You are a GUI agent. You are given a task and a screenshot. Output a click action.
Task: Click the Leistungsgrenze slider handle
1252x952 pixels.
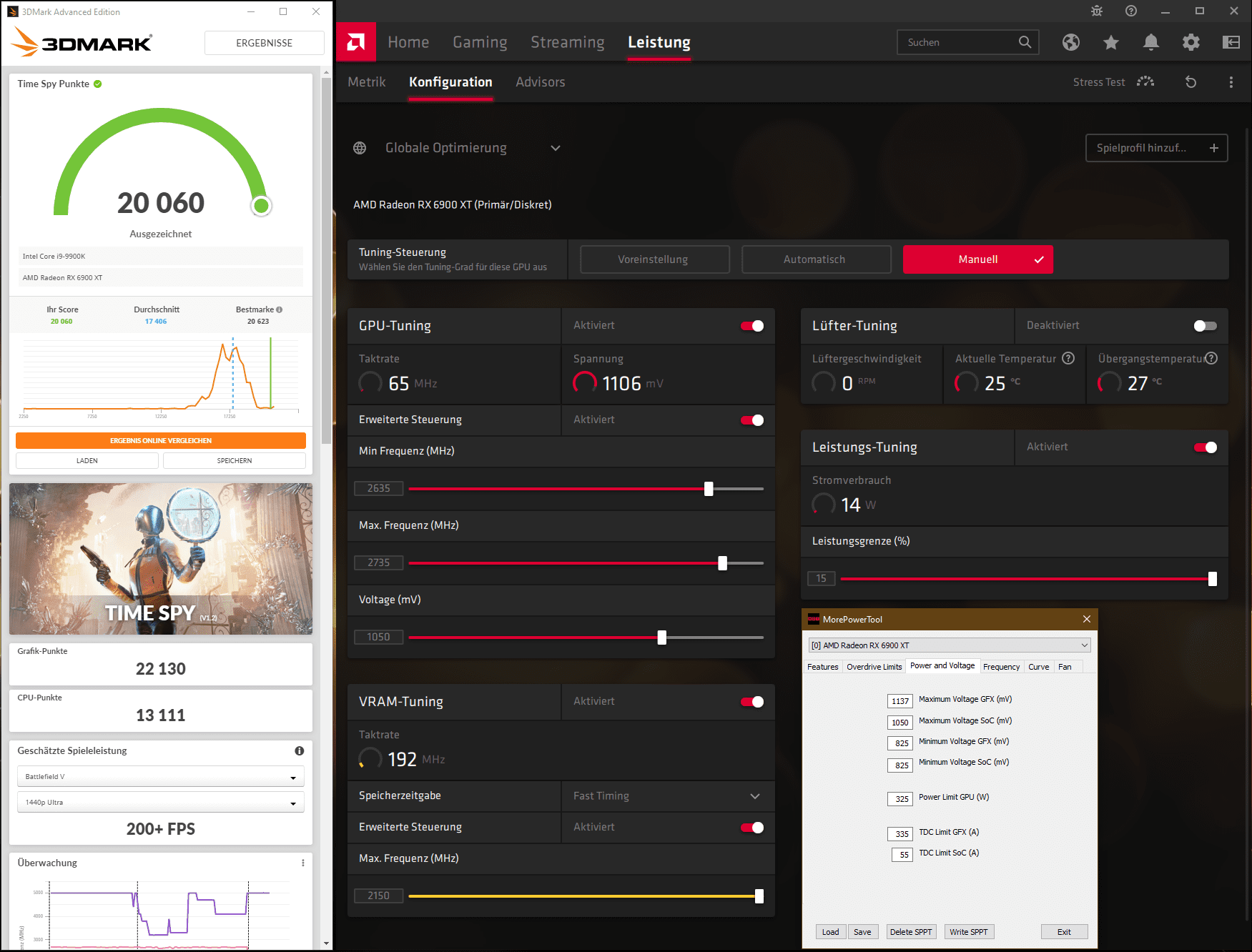pyautogui.click(x=1213, y=579)
